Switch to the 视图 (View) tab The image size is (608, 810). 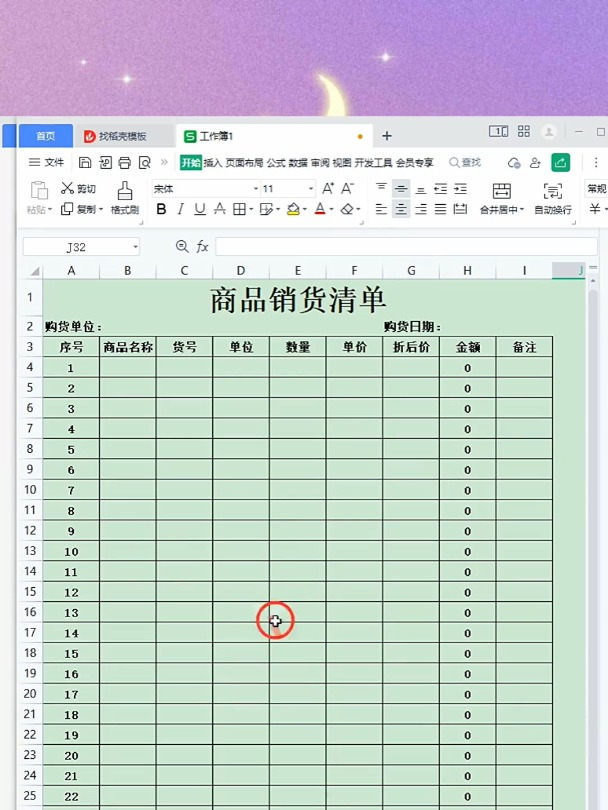(x=341, y=163)
